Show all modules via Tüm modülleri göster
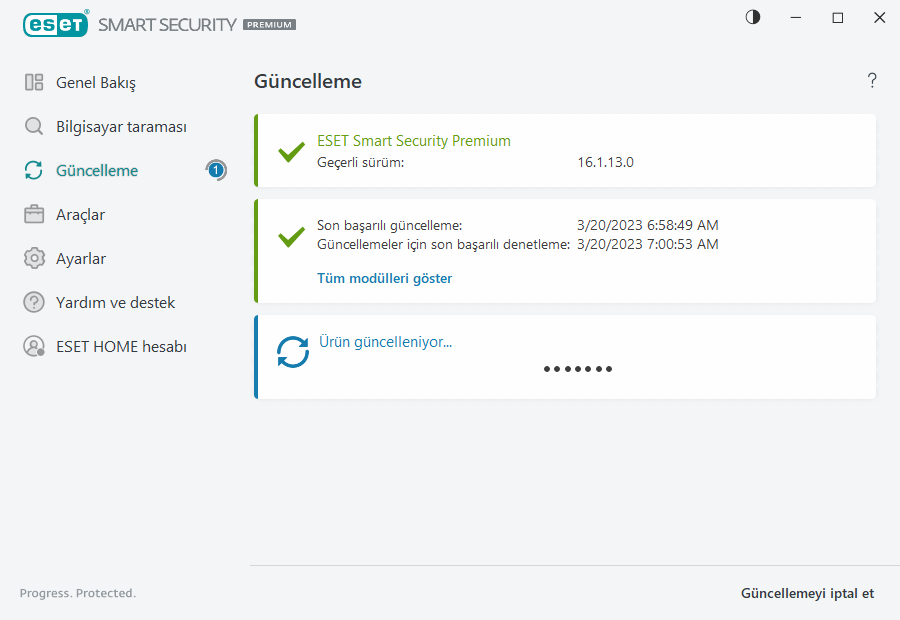This screenshot has width=900, height=620. click(384, 279)
